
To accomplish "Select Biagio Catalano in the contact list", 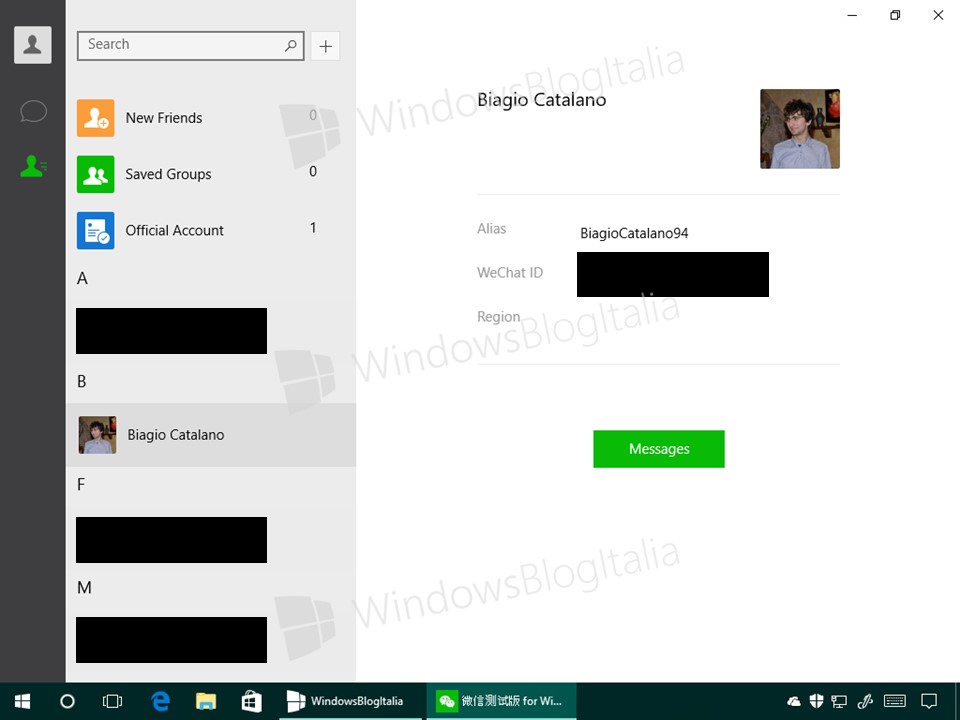I will 211,435.
